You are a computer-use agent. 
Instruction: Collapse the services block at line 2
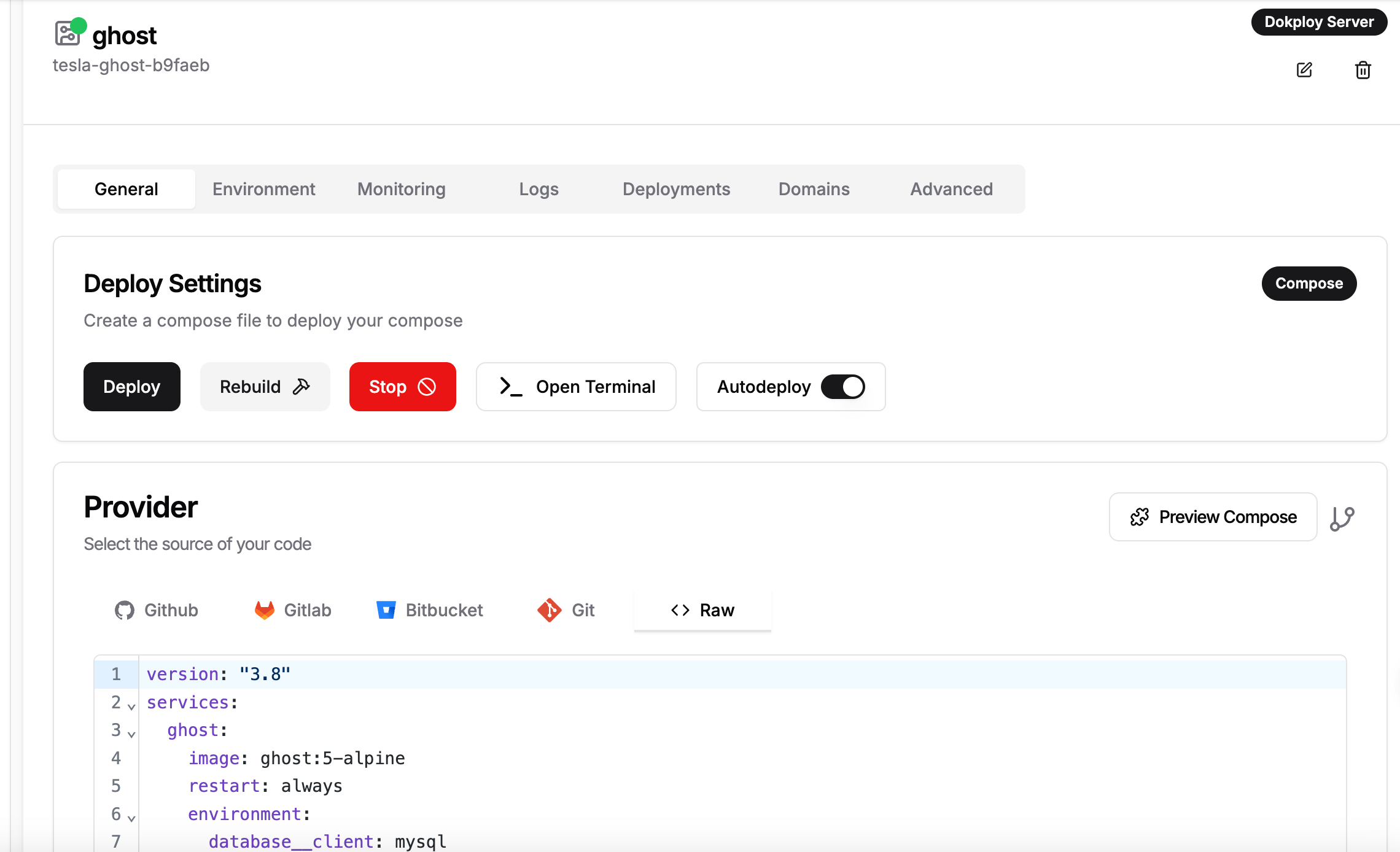pyautogui.click(x=131, y=707)
